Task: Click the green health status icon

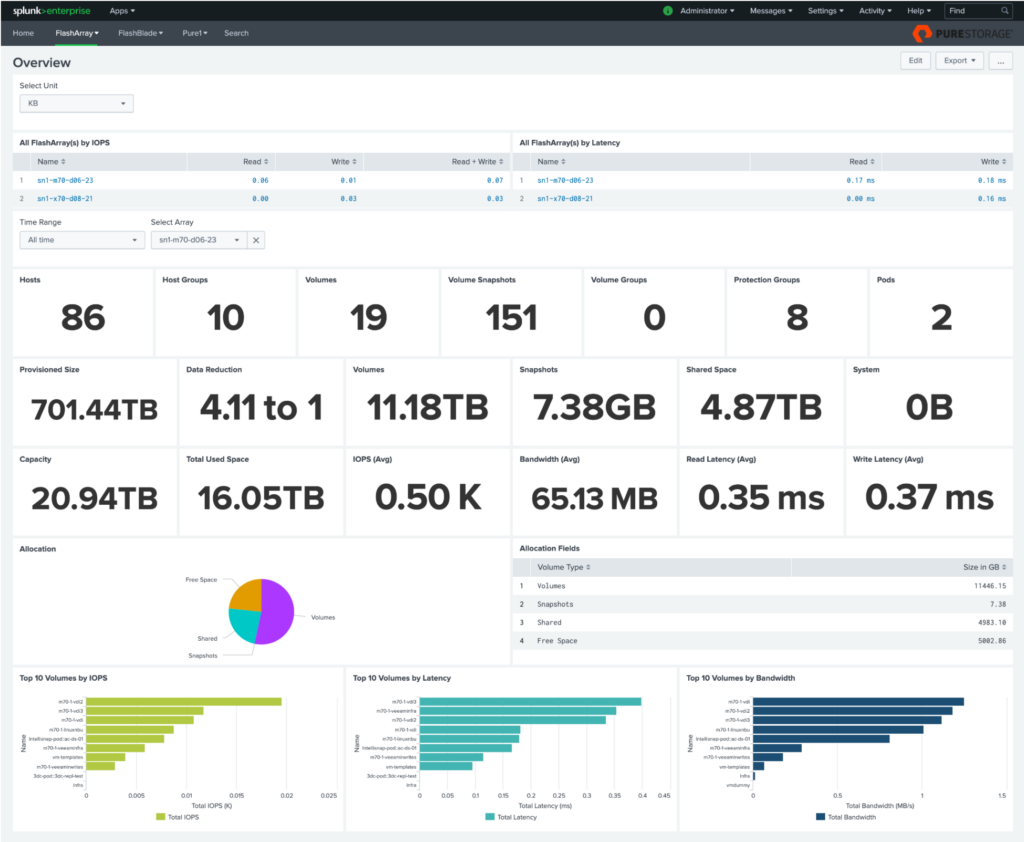Action: 667,10
